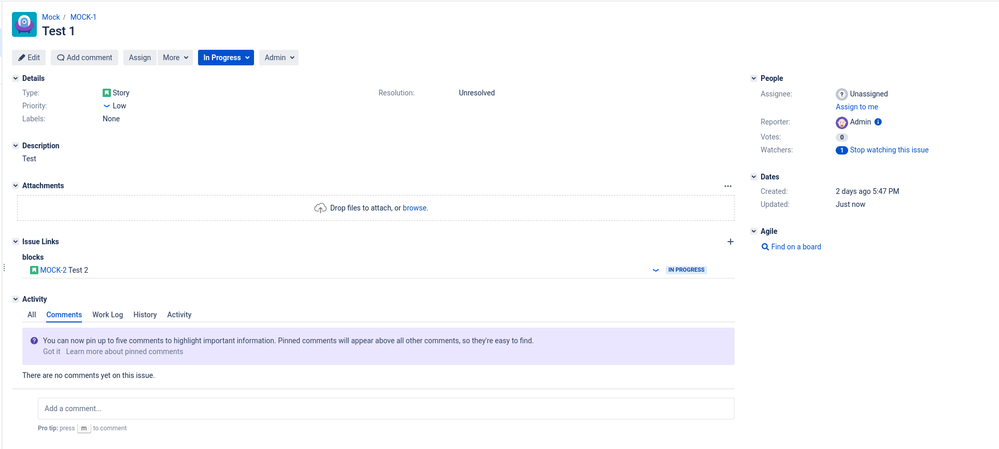
Task: Click the help icon in pinned comments banner
Action: point(34,341)
